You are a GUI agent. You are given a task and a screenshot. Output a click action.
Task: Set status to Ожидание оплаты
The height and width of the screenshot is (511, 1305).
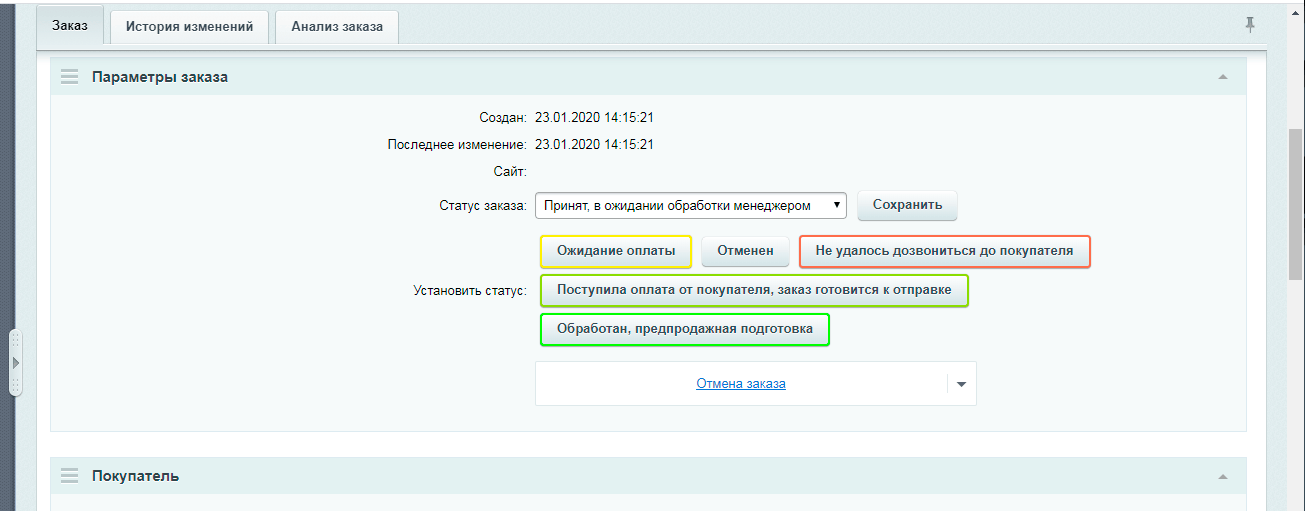tap(616, 252)
